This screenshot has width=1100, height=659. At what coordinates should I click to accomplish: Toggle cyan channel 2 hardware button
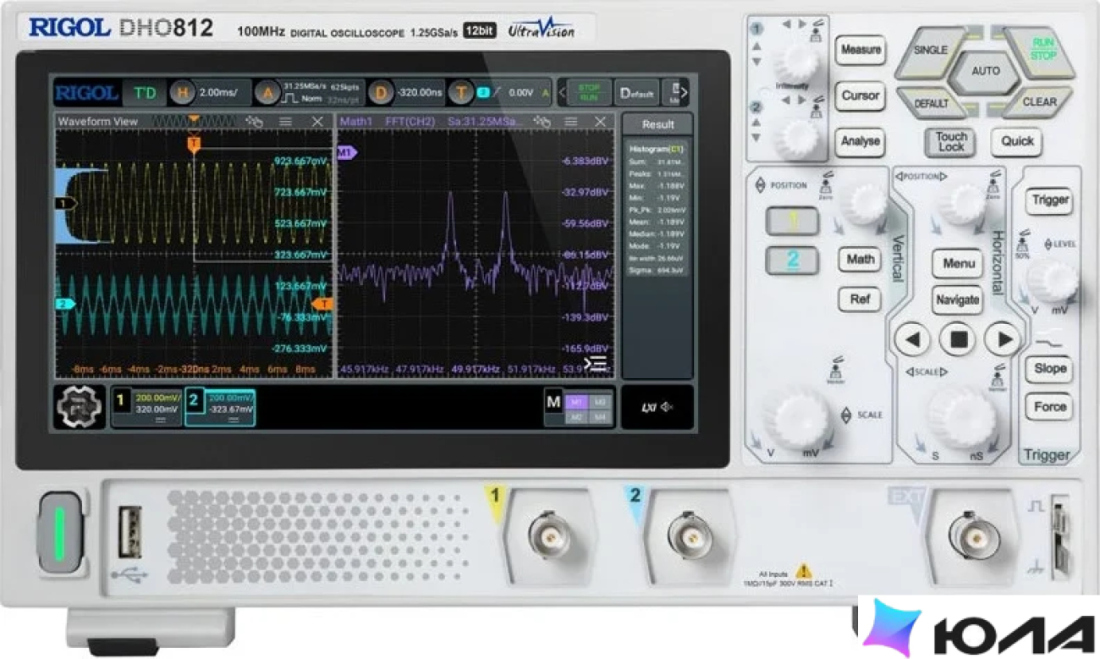792,260
